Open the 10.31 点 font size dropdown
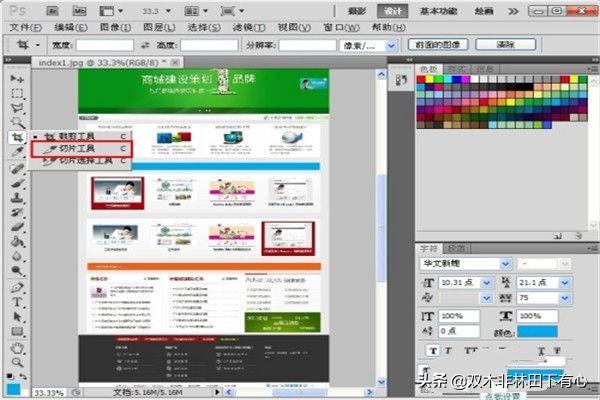 pyautogui.click(x=487, y=283)
